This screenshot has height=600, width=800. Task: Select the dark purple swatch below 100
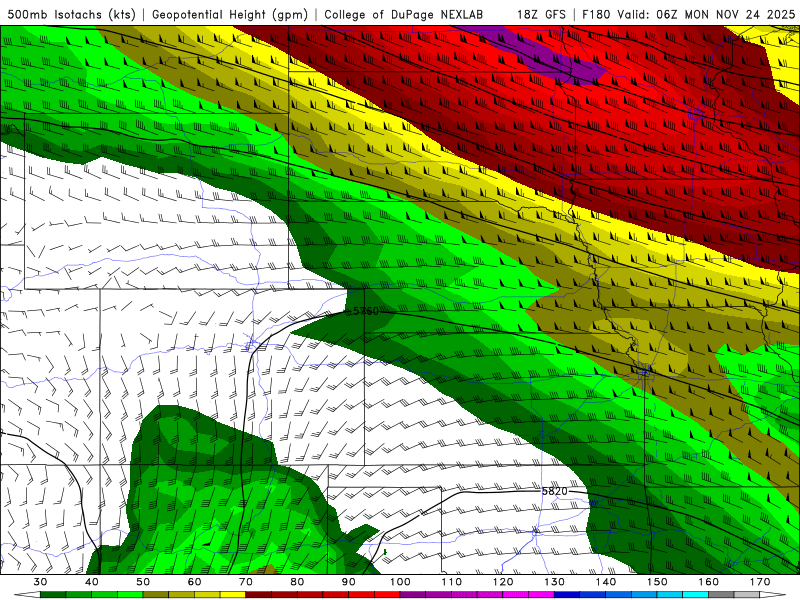(x=413, y=595)
